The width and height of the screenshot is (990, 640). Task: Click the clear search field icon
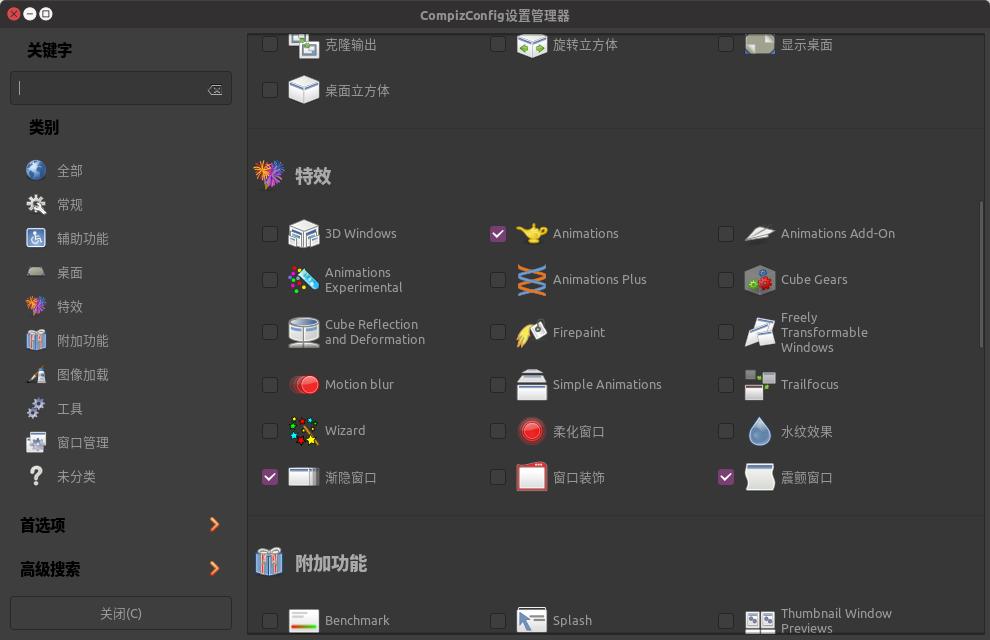[x=215, y=88]
